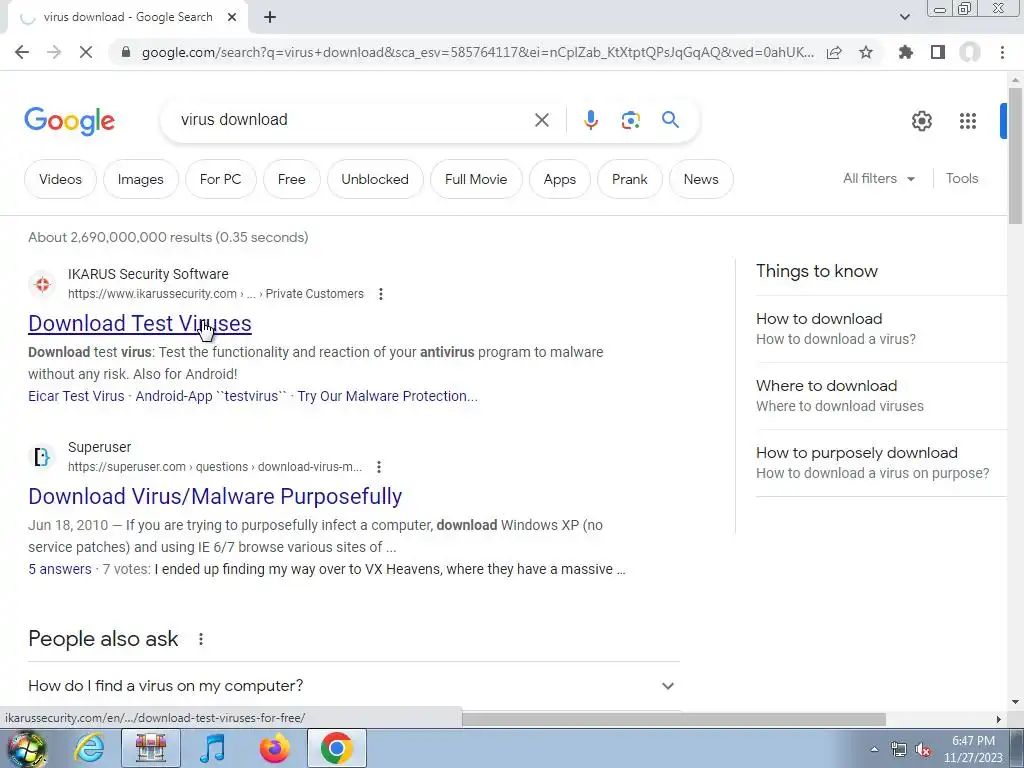1024x768 pixels.
Task: Click the forward navigation arrow
Action: pyautogui.click(x=54, y=52)
